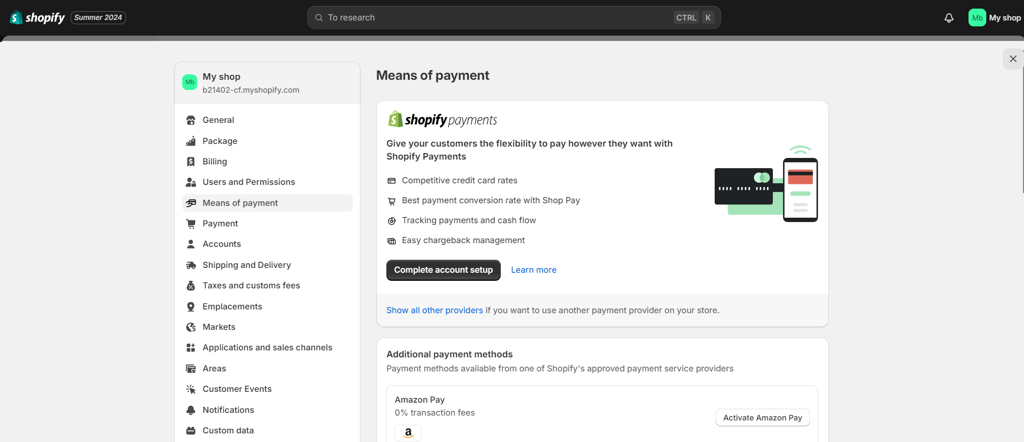The height and width of the screenshot is (442, 1024).
Task: Open the Learn more link
Action: tap(534, 270)
